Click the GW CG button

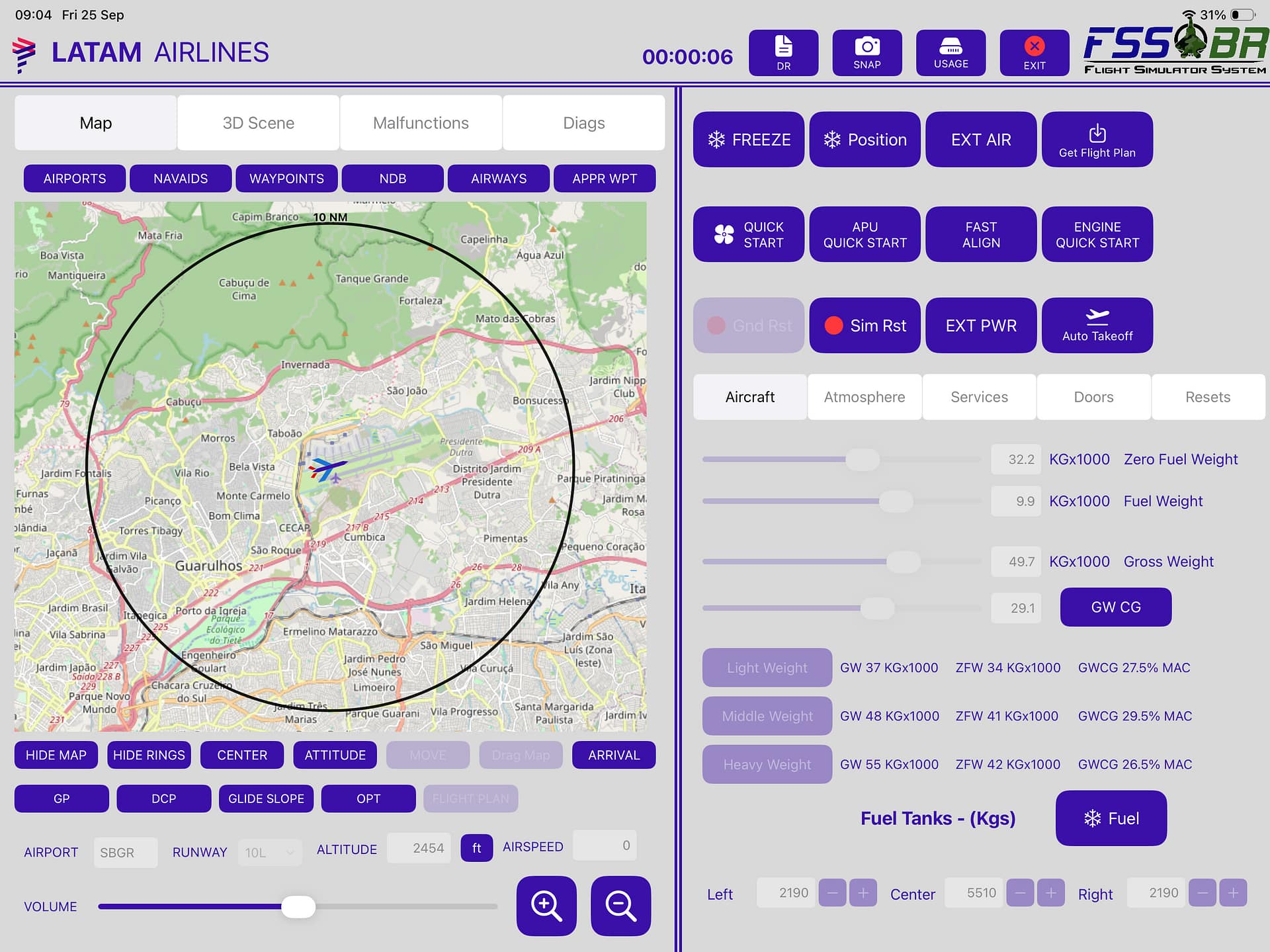coord(1116,607)
